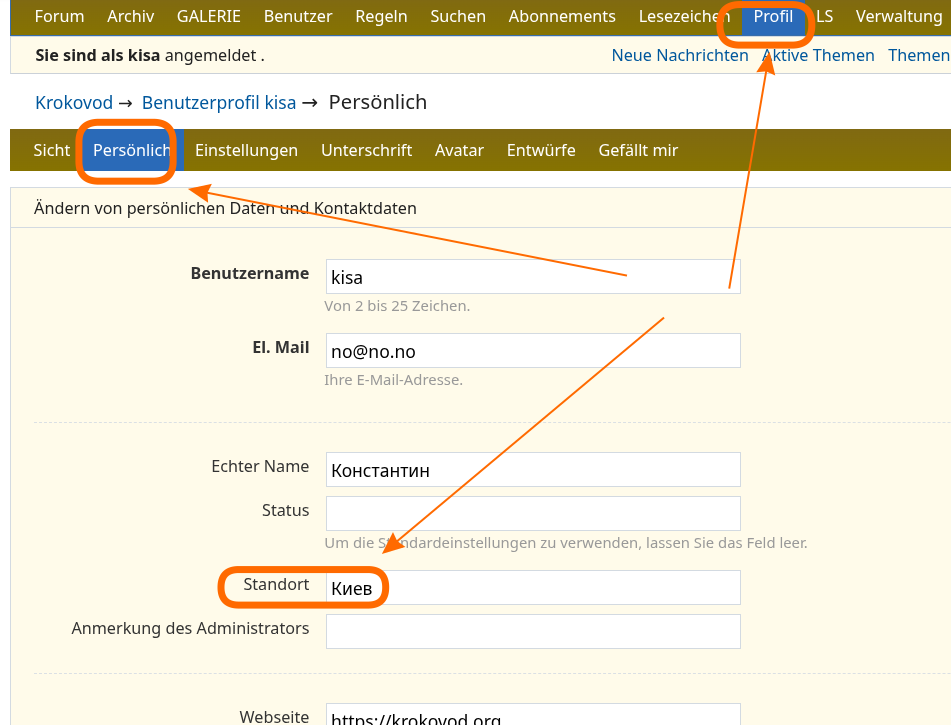The width and height of the screenshot is (951, 725).
Task: Open the Benutzer list
Action: click(x=298, y=17)
